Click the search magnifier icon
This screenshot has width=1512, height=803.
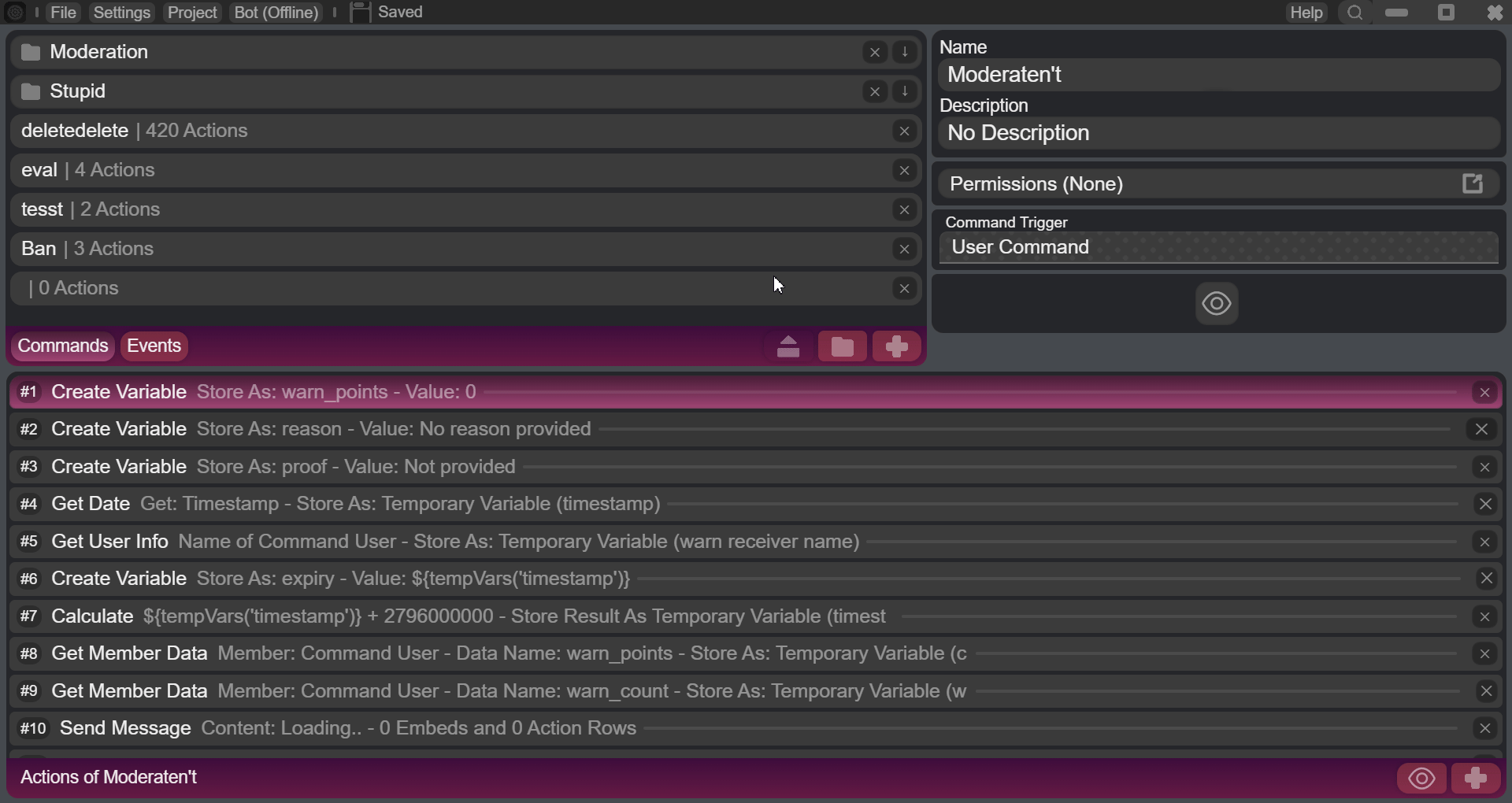(x=1354, y=13)
